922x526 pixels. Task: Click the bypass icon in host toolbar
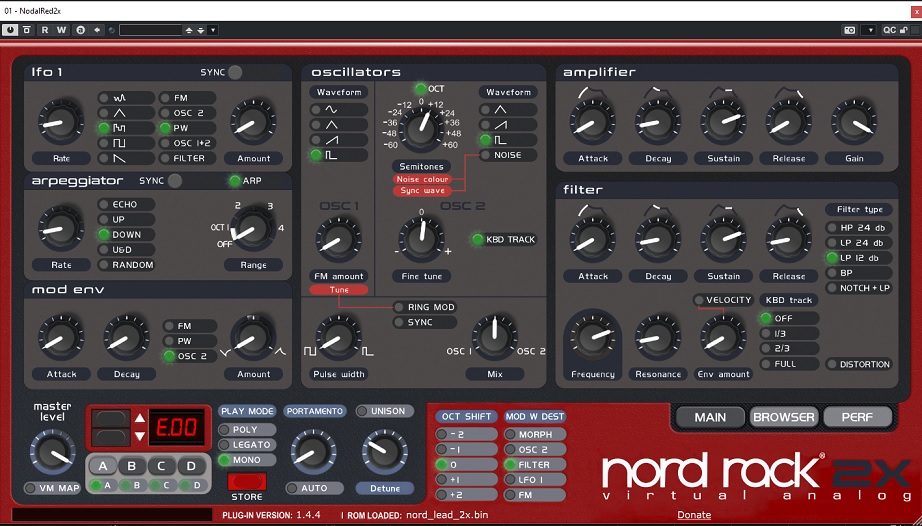point(26,30)
